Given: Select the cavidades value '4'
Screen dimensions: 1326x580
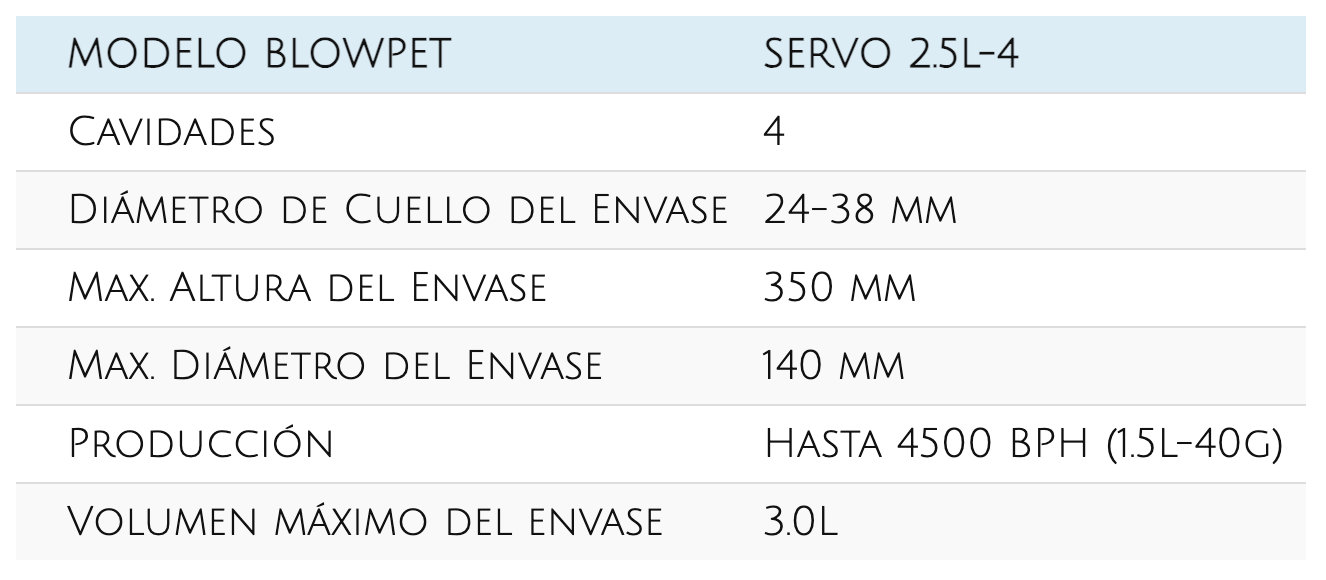Looking at the screenshot, I should [773, 133].
